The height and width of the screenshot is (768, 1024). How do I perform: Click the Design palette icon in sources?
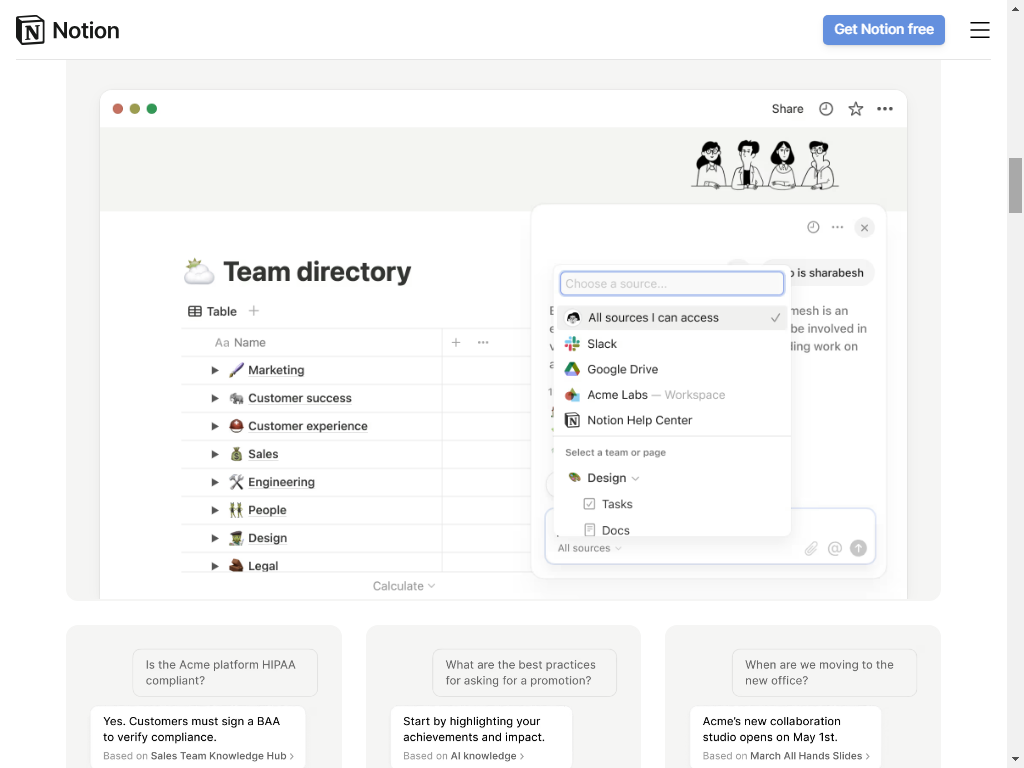[x=574, y=477]
